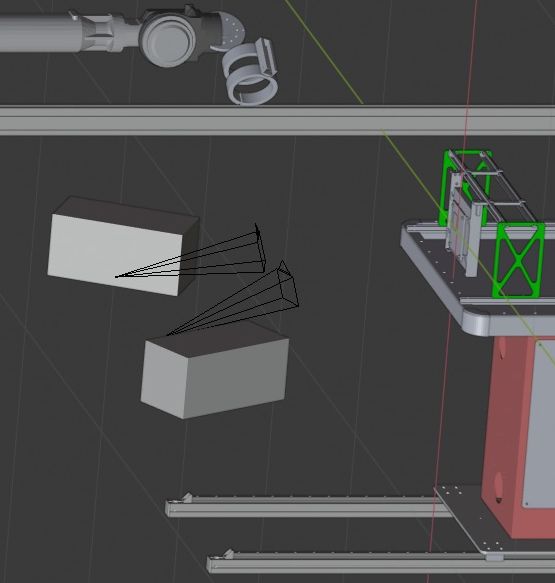Viewport: 555px width, 583px height.
Task: Select the round joint of the robot arm
Action: click(x=168, y=41)
